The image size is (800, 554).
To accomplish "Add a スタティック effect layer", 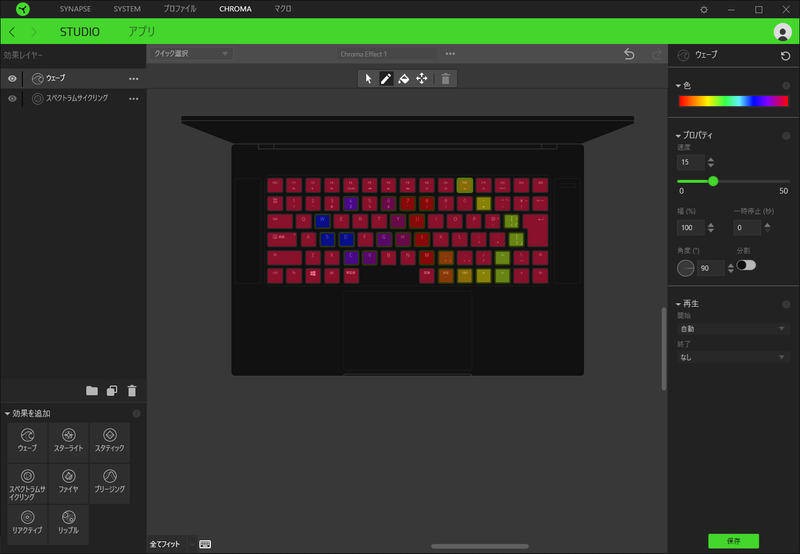I will point(110,440).
